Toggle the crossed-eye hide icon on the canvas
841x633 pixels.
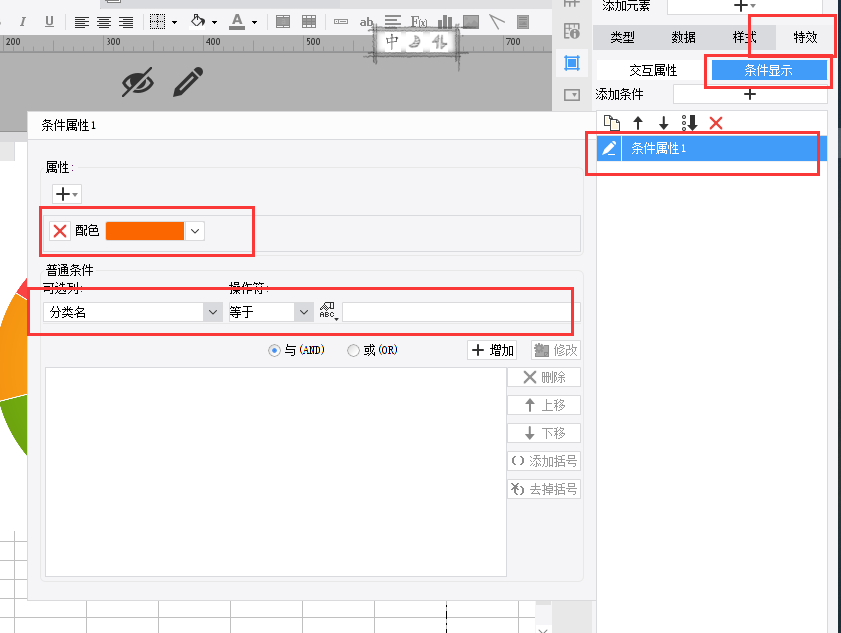(x=138, y=82)
